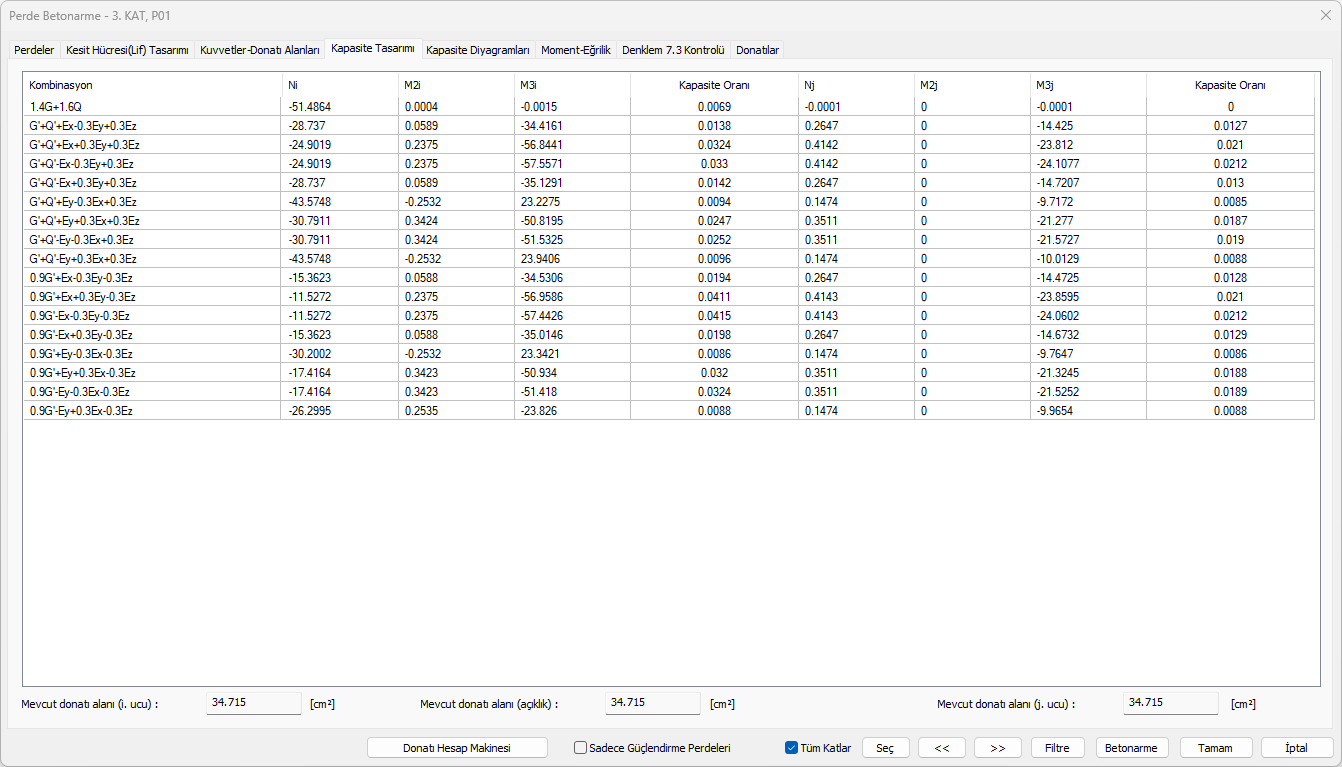Switch to the Perdeler tab
This screenshot has height=767, width=1342.
[x=34, y=49]
